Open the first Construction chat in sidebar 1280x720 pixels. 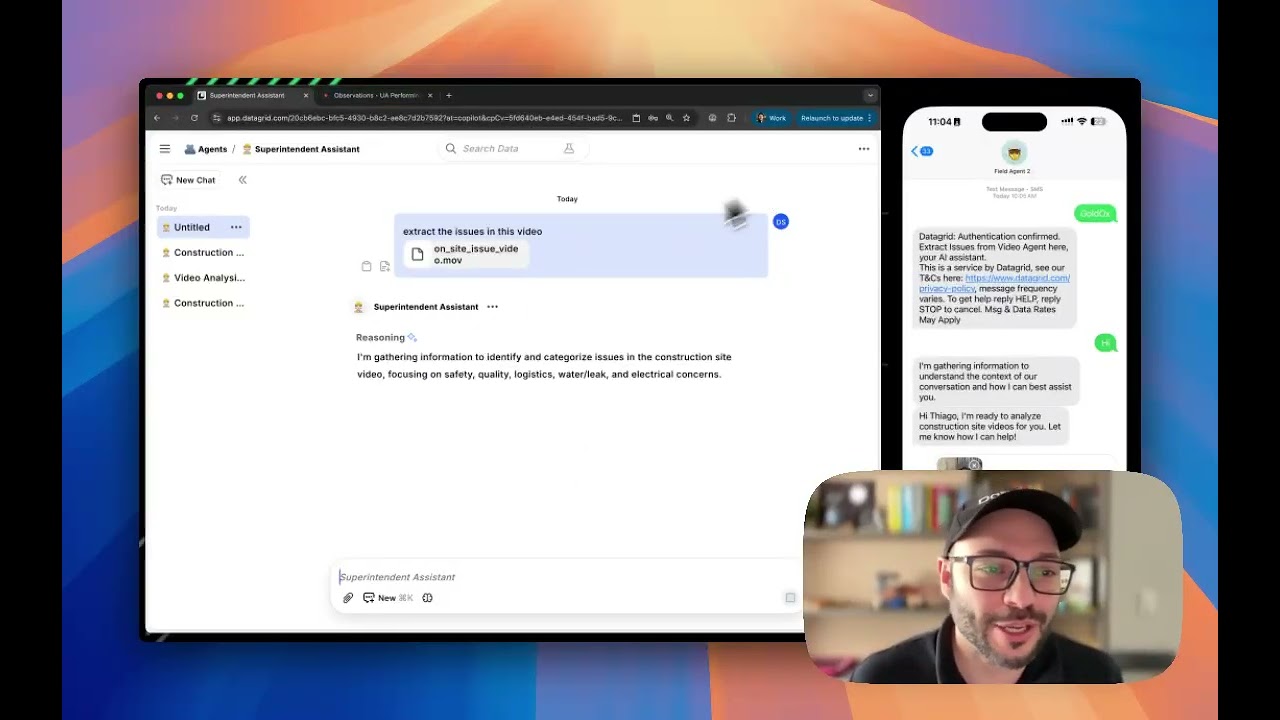[x=203, y=252]
